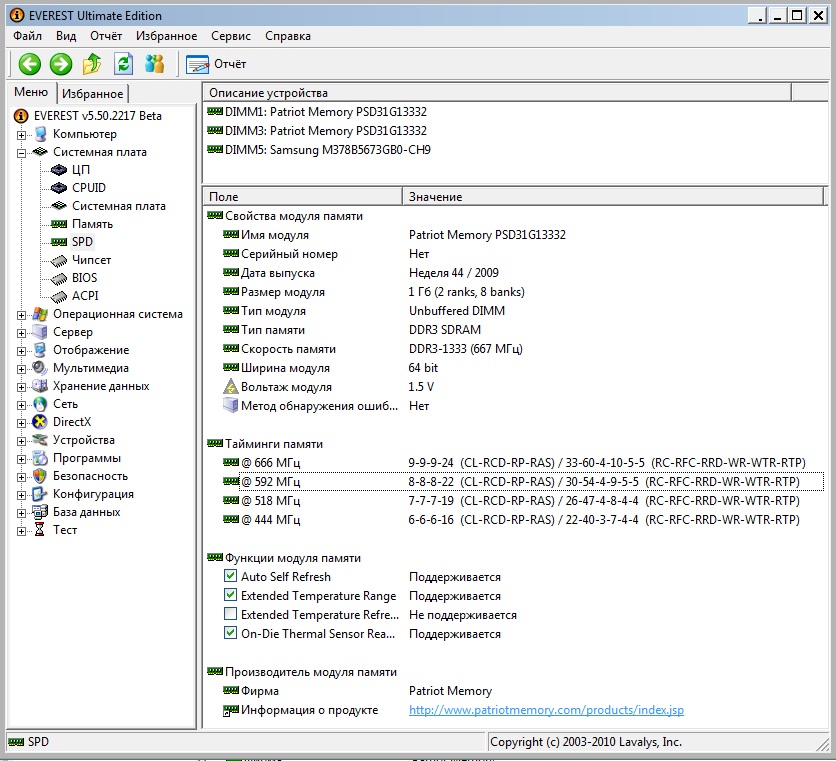Click the Refresh toolbar icon
Viewport: 836px width, 761px height.
[x=124, y=64]
